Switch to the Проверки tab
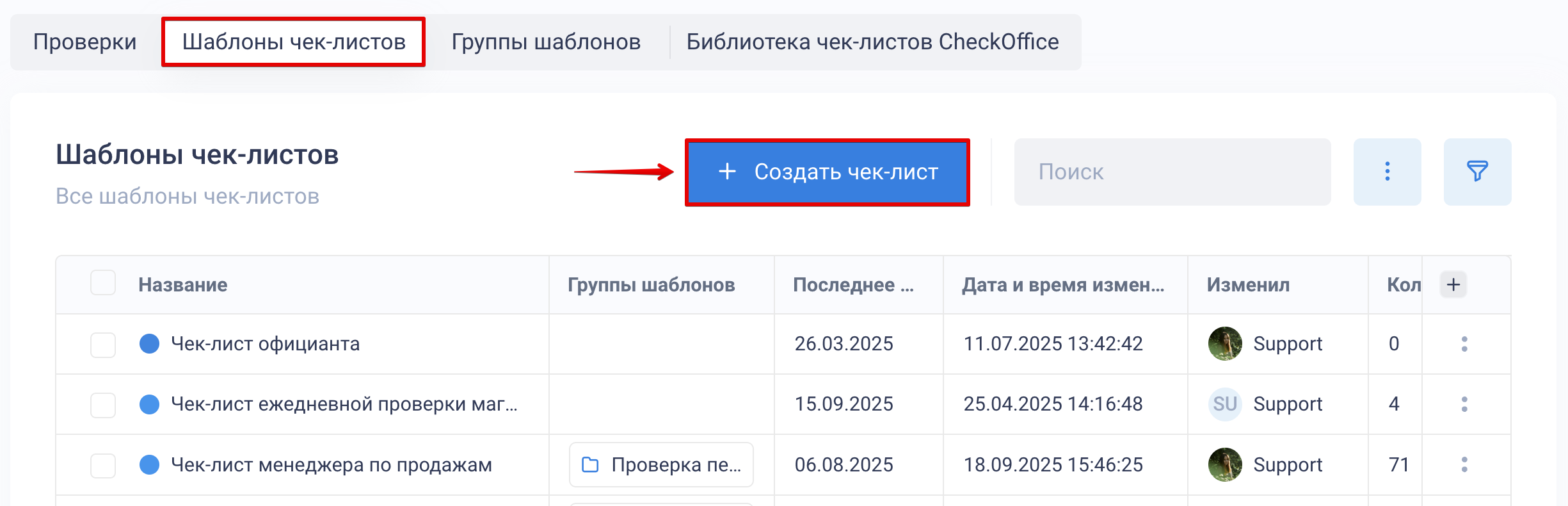The height and width of the screenshot is (506, 1568). pos(85,42)
